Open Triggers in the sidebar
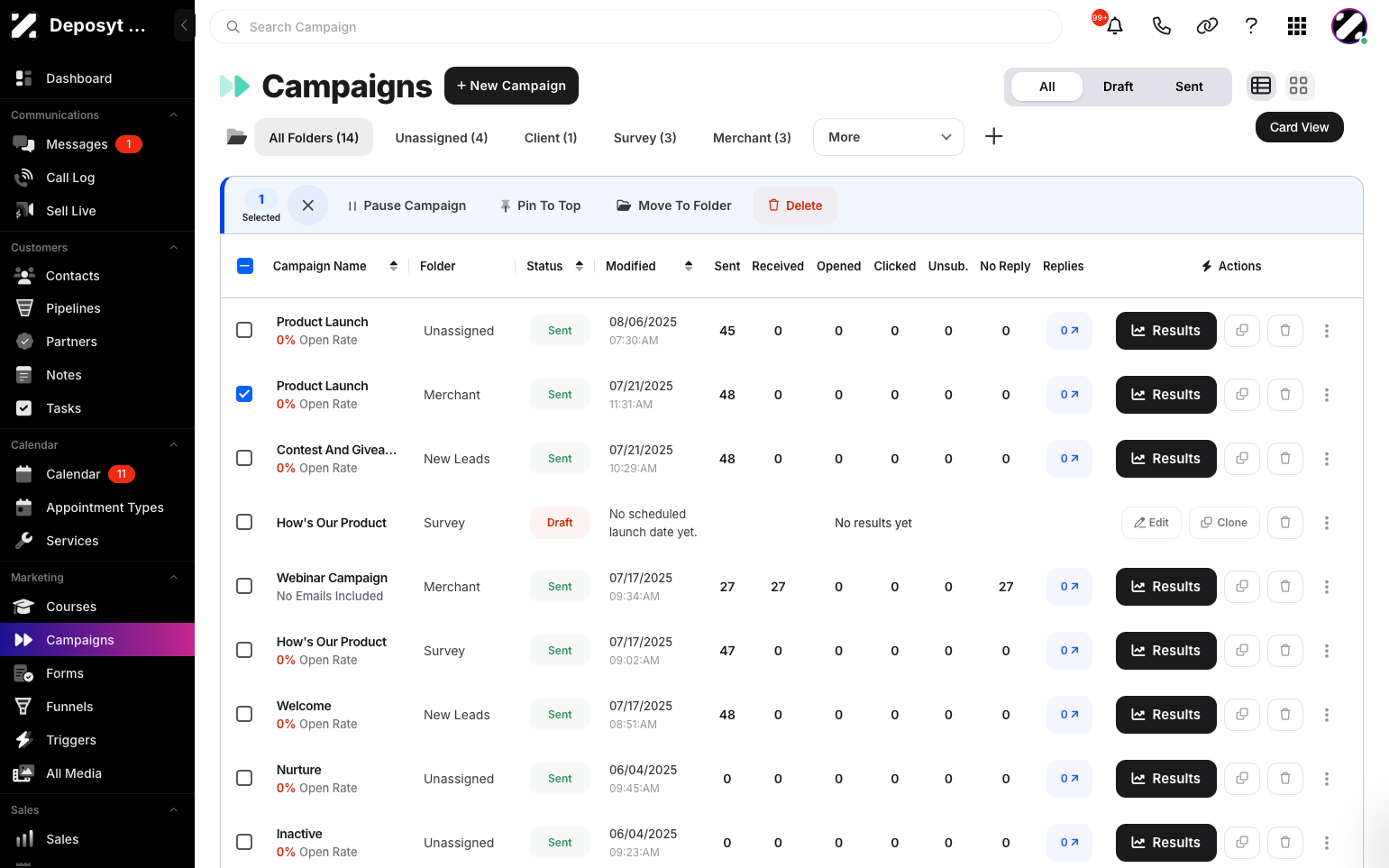Image resolution: width=1389 pixels, height=868 pixels. coord(97,740)
